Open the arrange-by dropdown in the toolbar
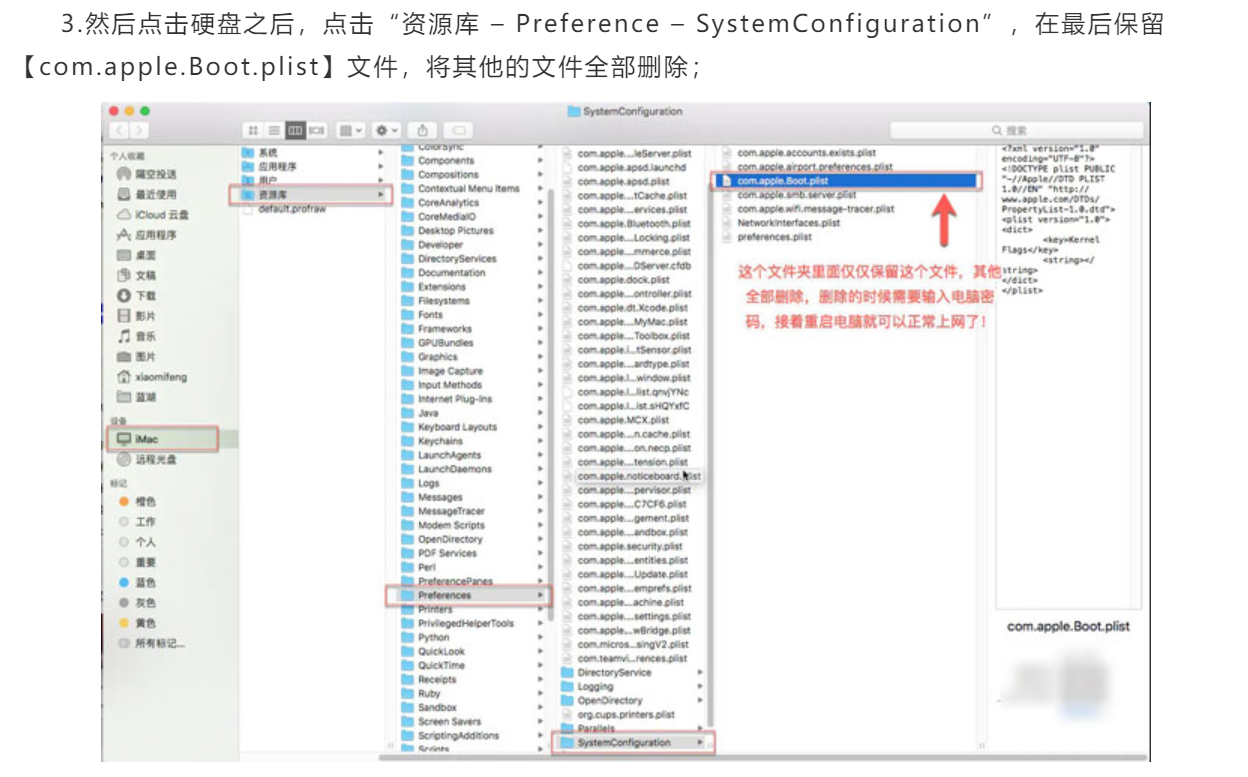Viewport: 1248px width, 777px height. pyautogui.click(x=350, y=131)
